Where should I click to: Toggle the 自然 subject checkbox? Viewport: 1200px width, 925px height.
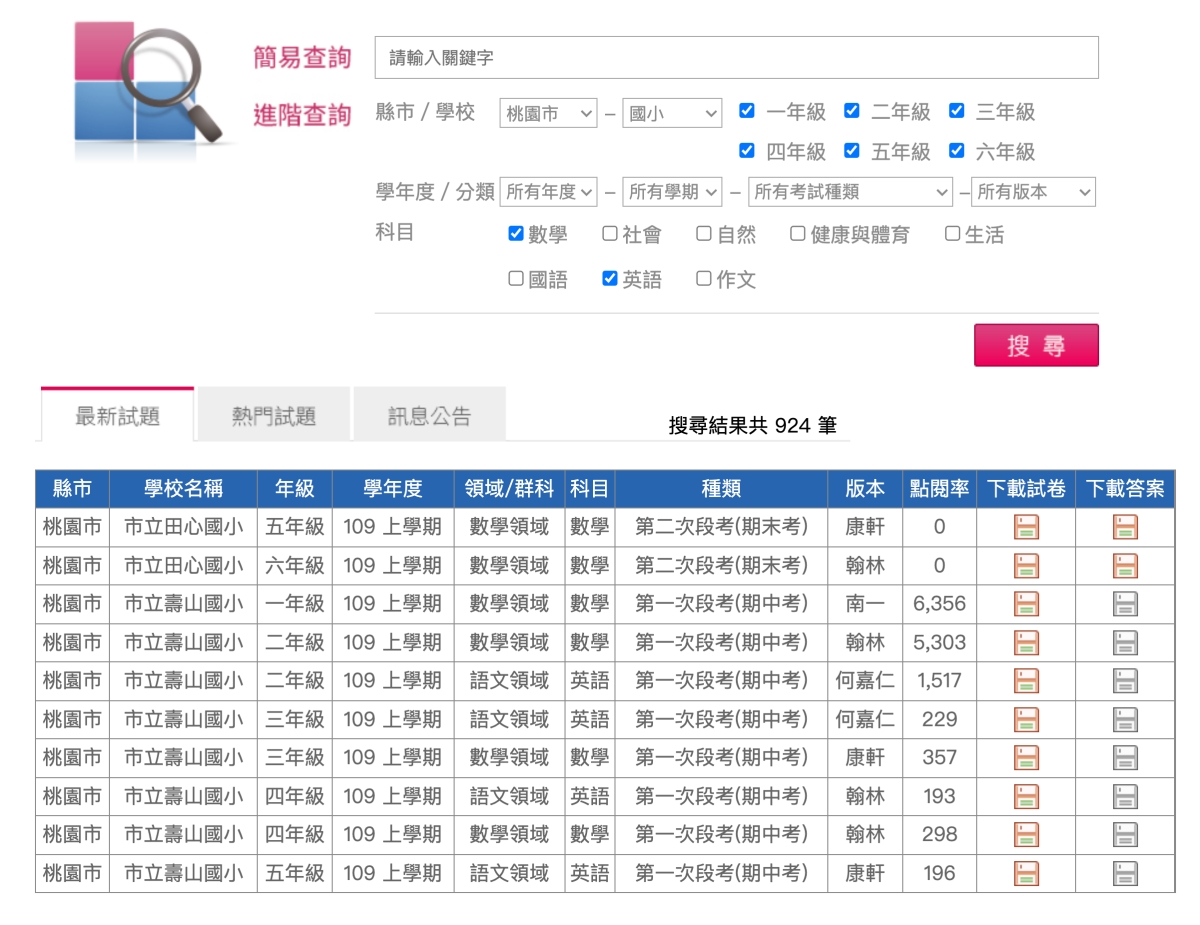[x=704, y=234]
